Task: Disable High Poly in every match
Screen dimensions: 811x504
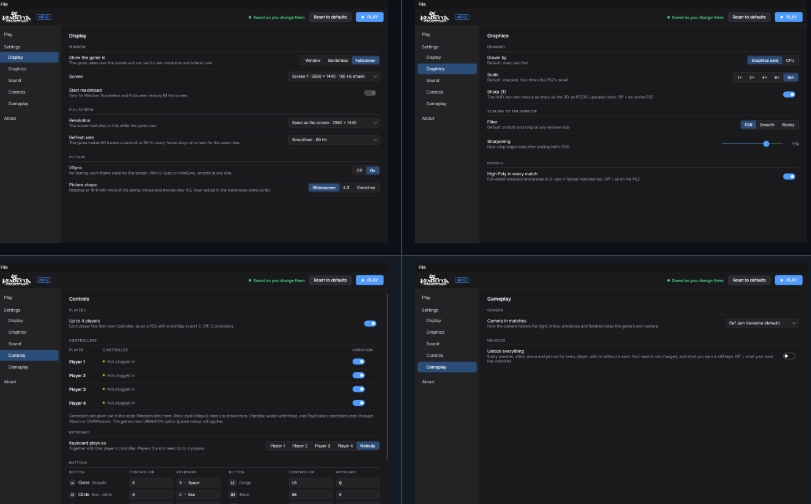Action: click(789, 176)
